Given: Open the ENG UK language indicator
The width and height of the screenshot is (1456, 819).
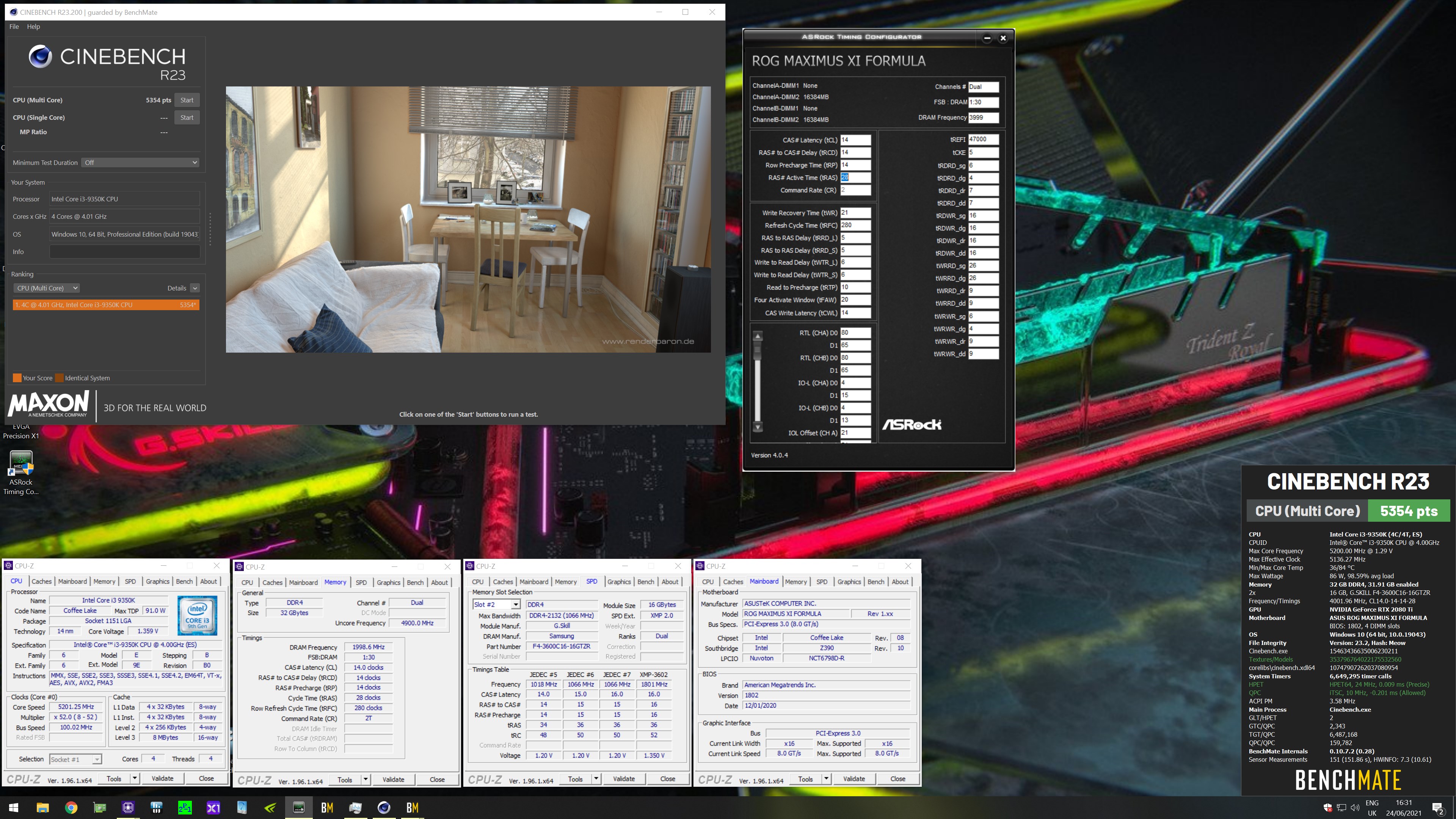Looking at the screenshot, I should 1372,808.
